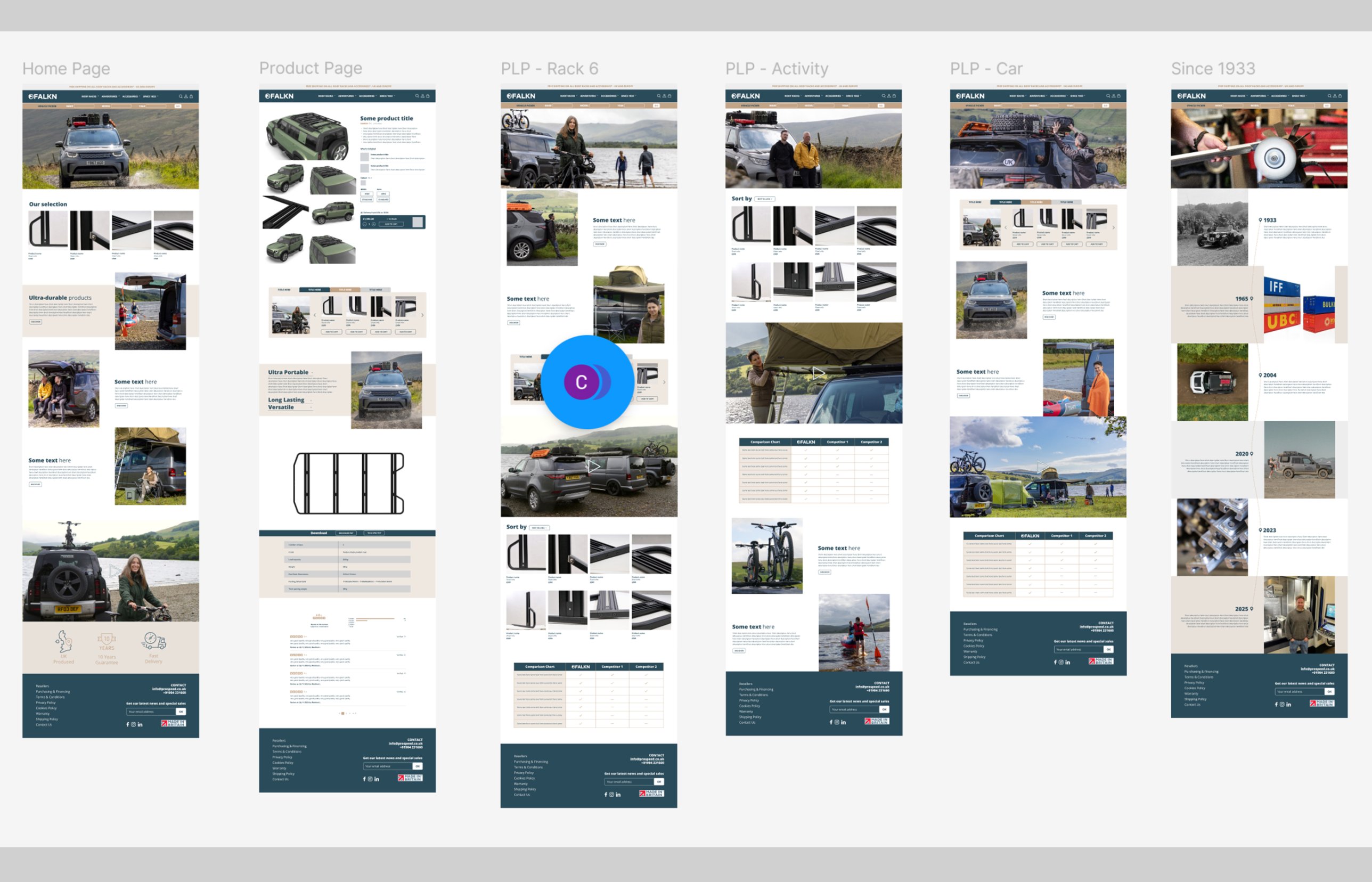
Task: Click Facebook icon in Home Page footer
Action: 128,724
